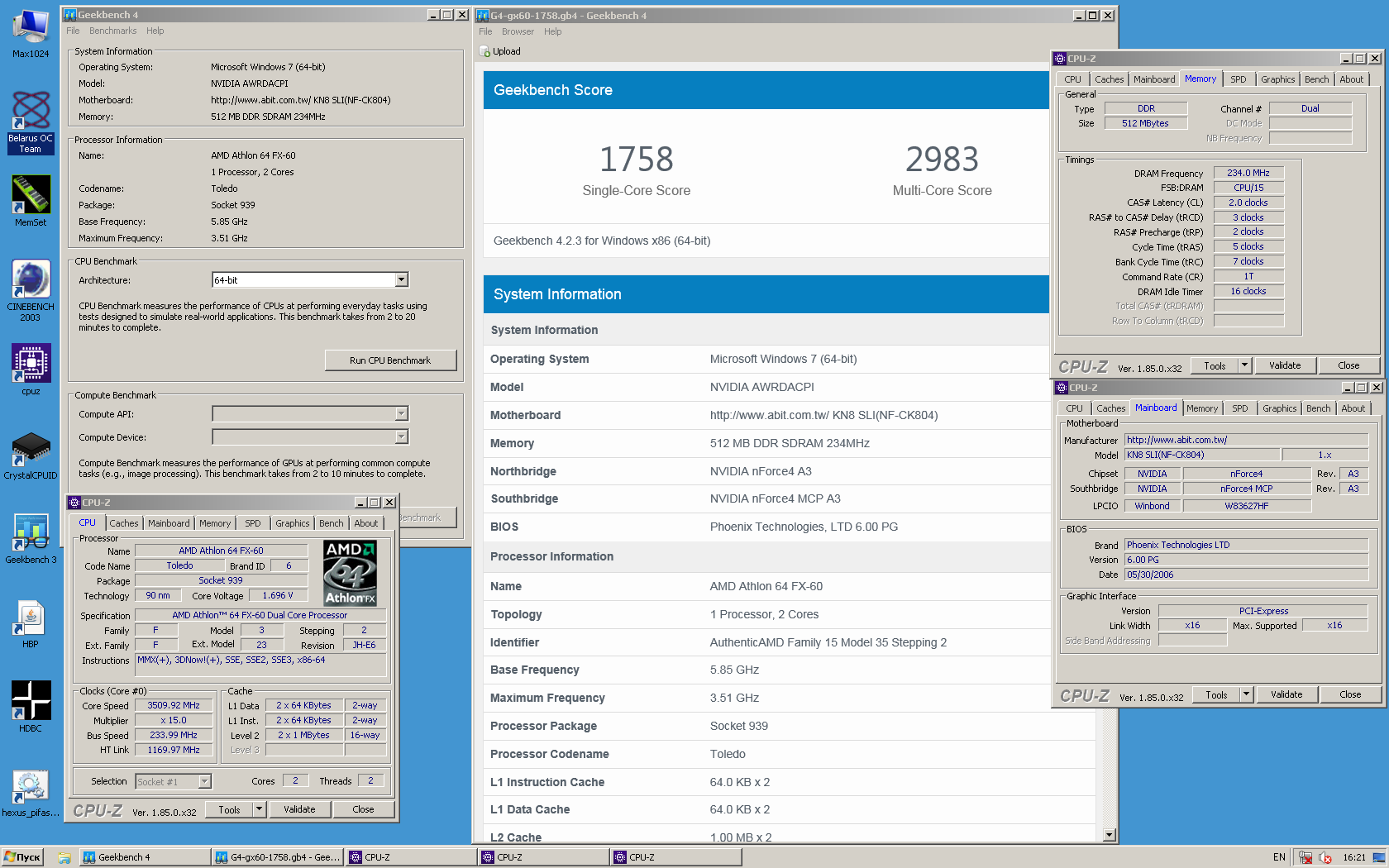Select Graphics tab in CPU-Z Mainboard window
Image resolution: width=1389 pixels, height=868 pixels.
tap(1279, 408)
